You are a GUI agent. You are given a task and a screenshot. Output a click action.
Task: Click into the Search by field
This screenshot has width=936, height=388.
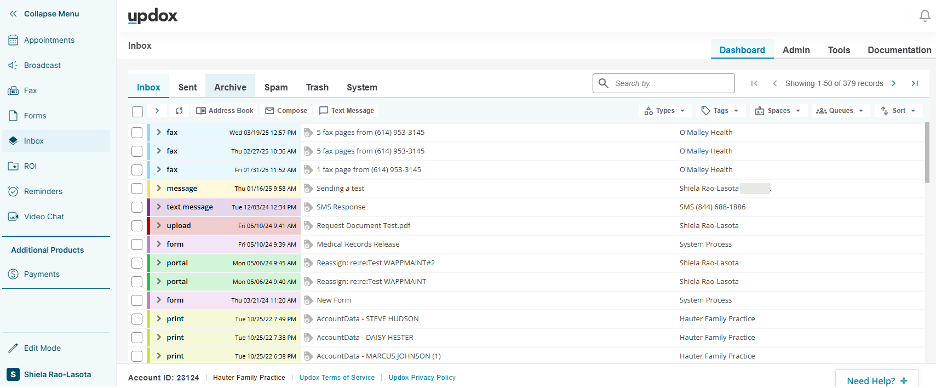pyautogui.click(x=663, y=83)
